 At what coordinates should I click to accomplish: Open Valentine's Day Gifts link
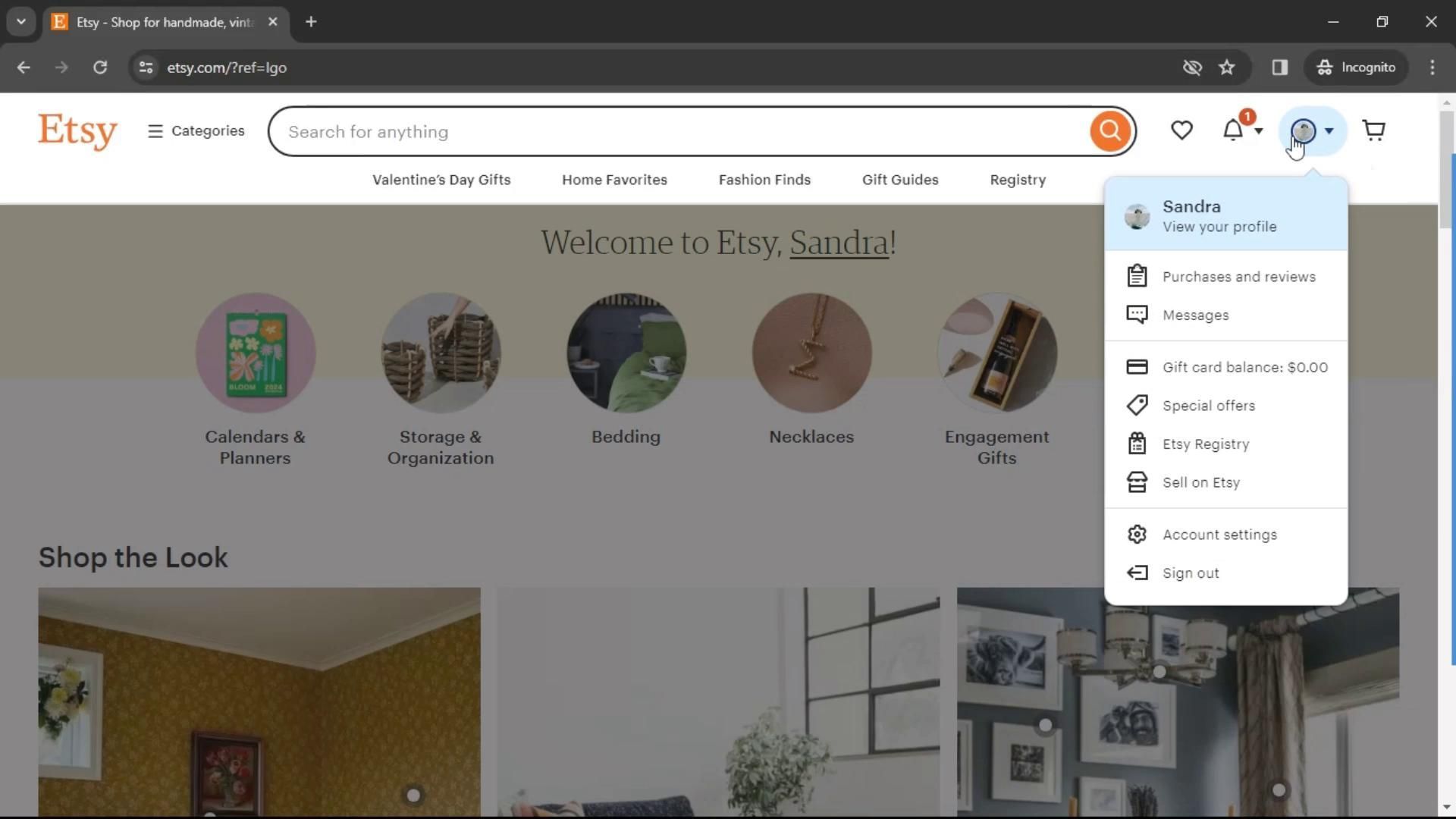click(441, 180)
